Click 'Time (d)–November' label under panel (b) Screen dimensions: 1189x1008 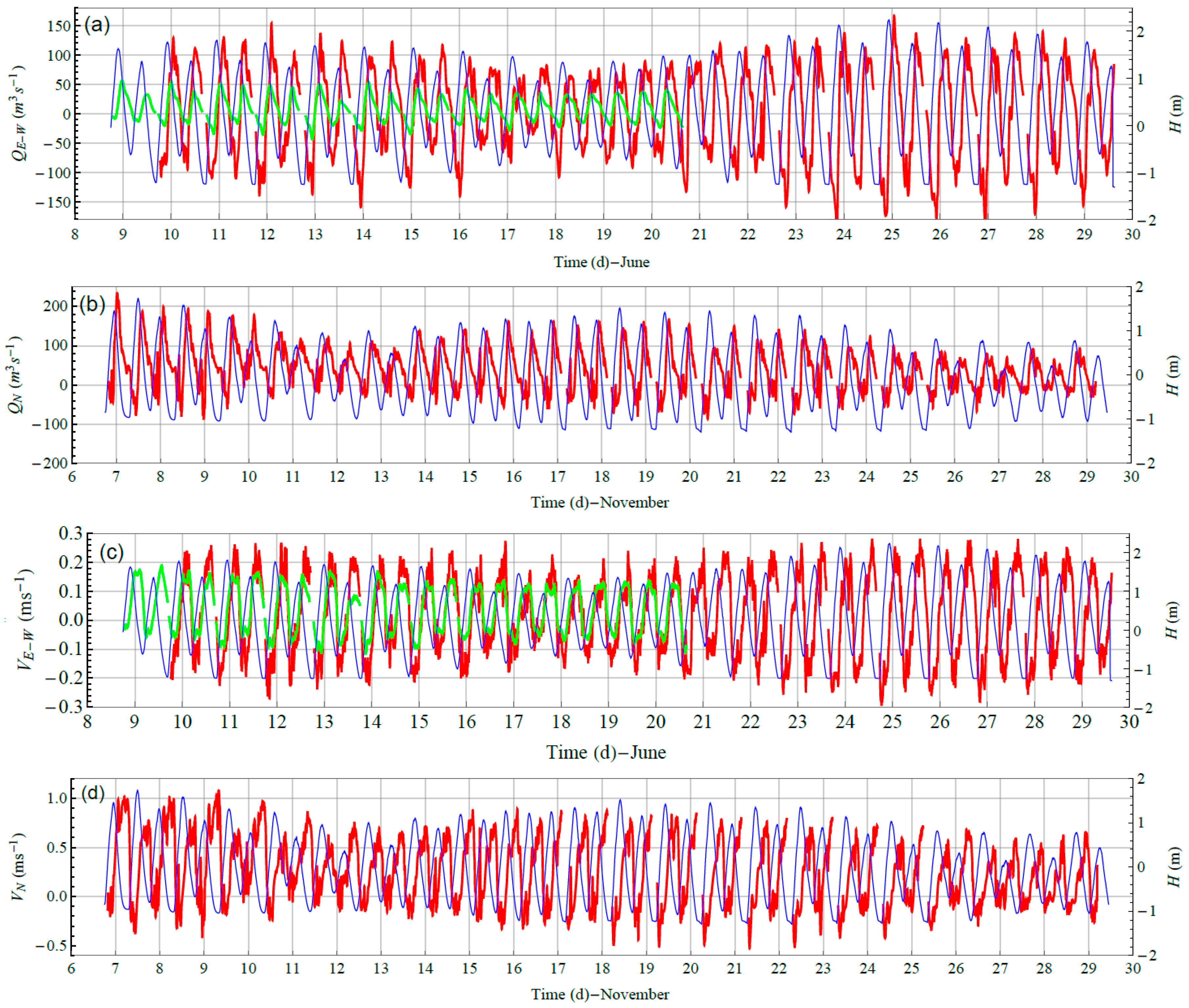click(599, 503)
